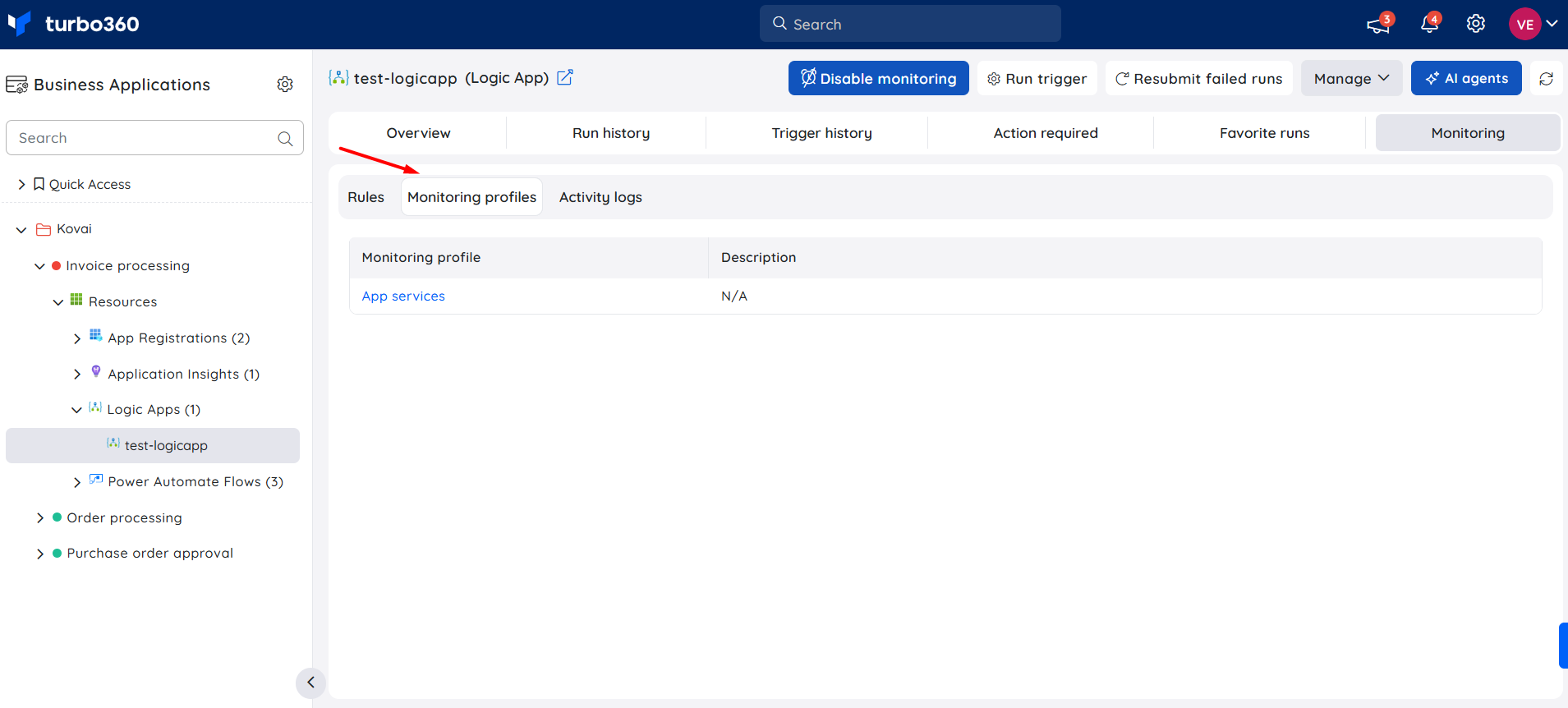Open Business Applications settings gear
The width and height of the screenshot is (1568, 708).
pyautogui.click(x=285, y=85)
